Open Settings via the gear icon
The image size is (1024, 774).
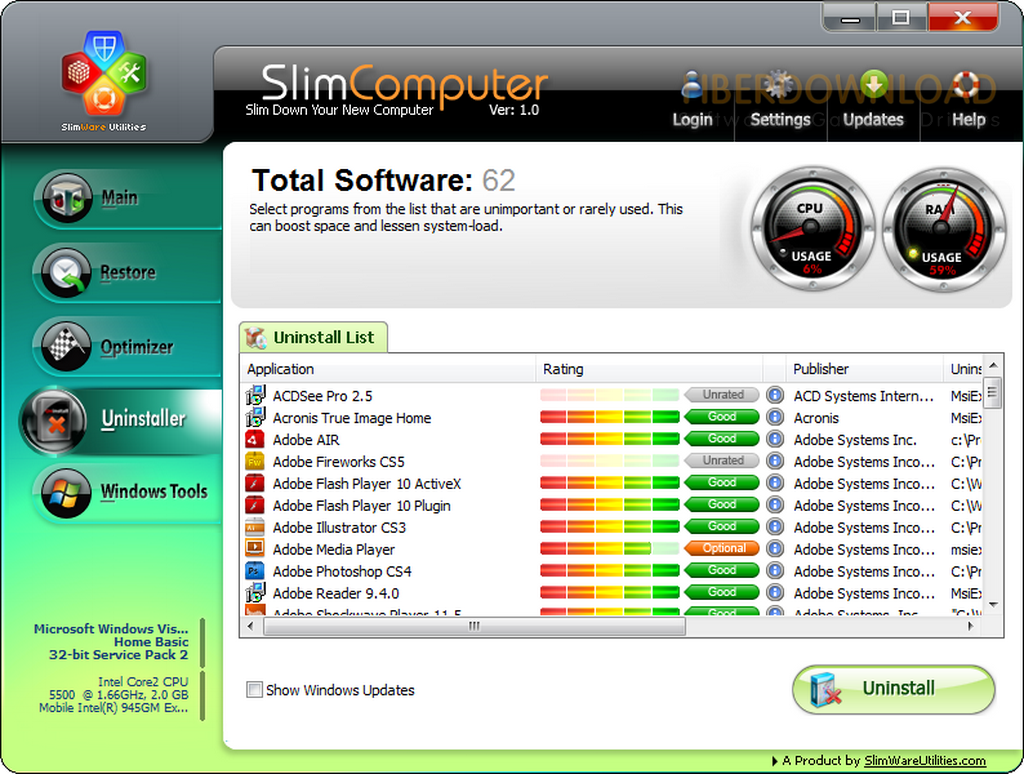tap(778, 86)
